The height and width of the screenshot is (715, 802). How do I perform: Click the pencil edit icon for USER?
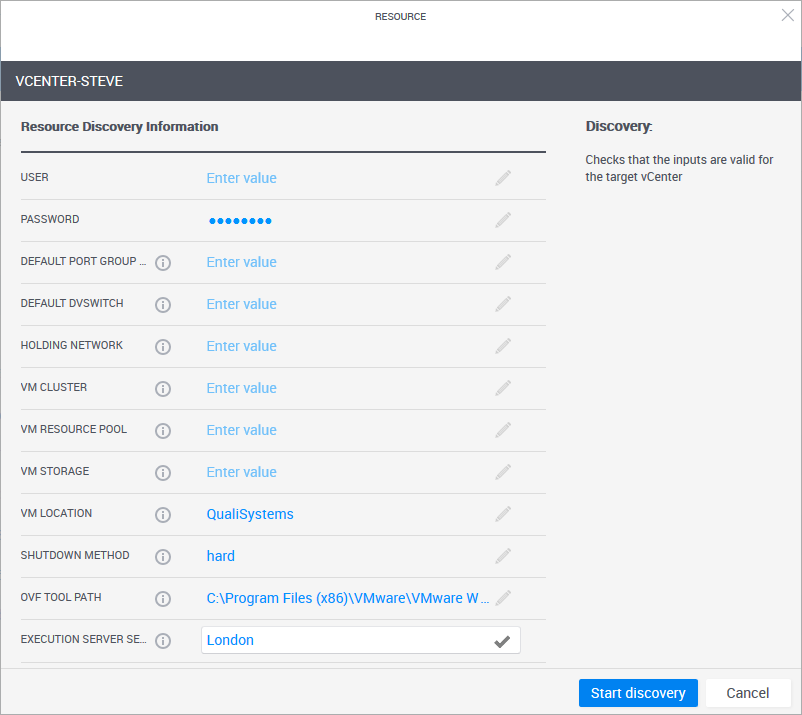point(503,178)
